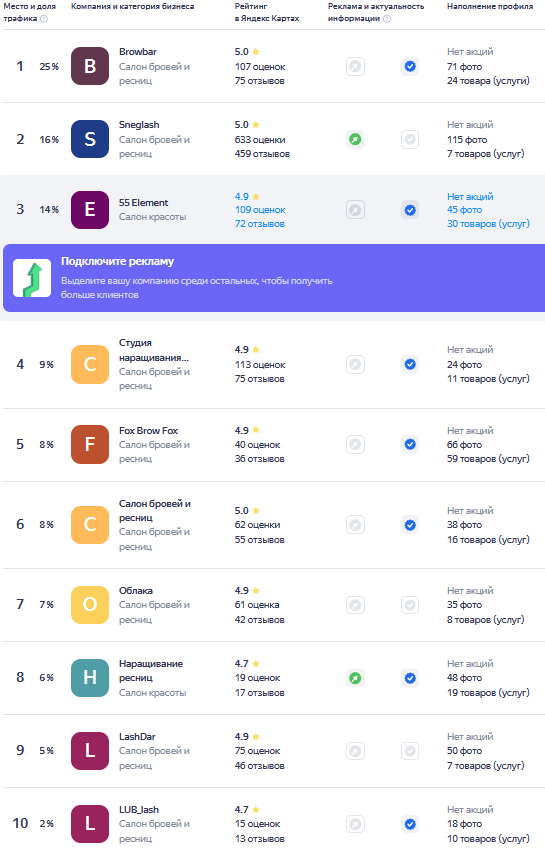The width and height of the screenshot is (545, 859).
Task: Click the 459 отзывов text
Action: [262, 154]
